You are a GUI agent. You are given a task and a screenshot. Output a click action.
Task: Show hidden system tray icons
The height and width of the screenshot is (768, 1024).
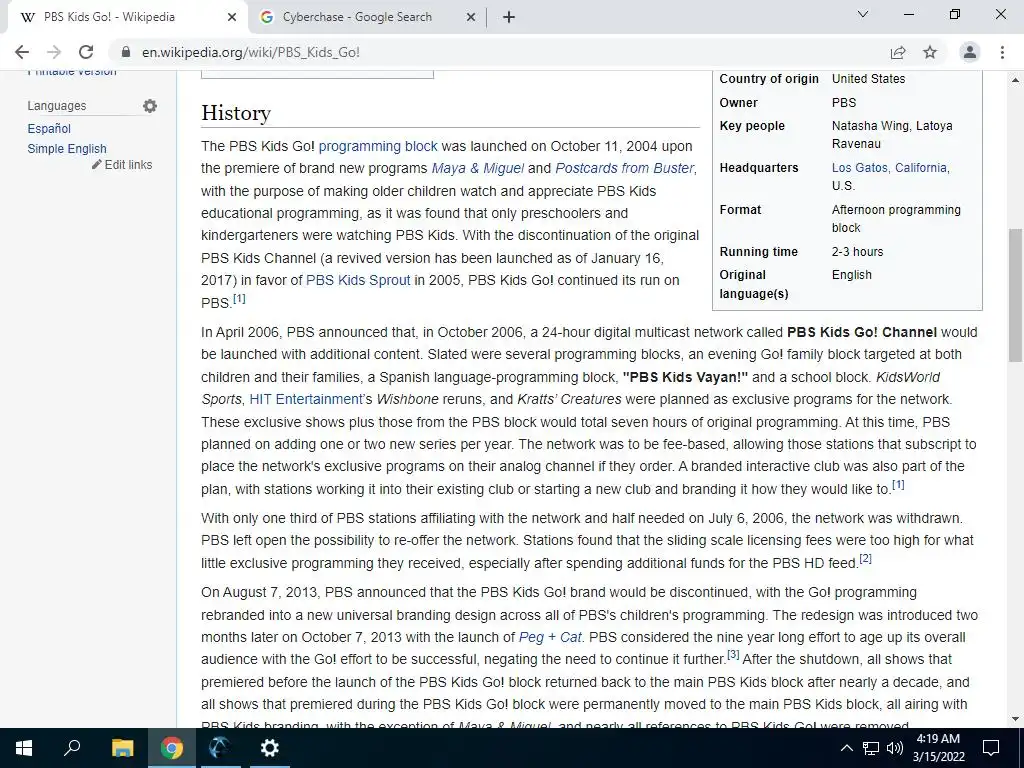click(x=846, y=748)
